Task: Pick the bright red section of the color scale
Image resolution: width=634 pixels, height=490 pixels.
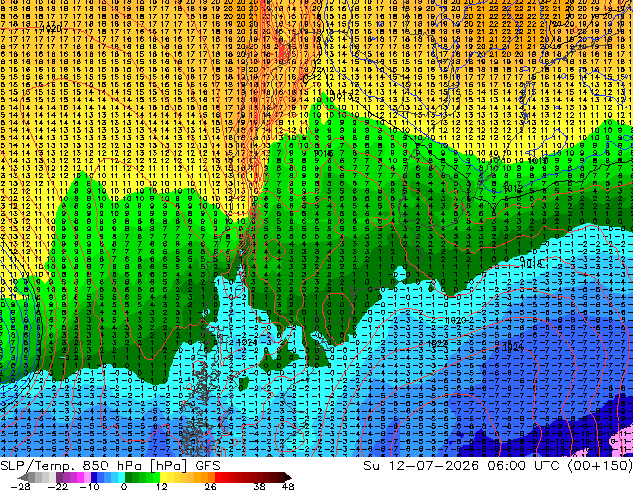Action: (222, 477)
